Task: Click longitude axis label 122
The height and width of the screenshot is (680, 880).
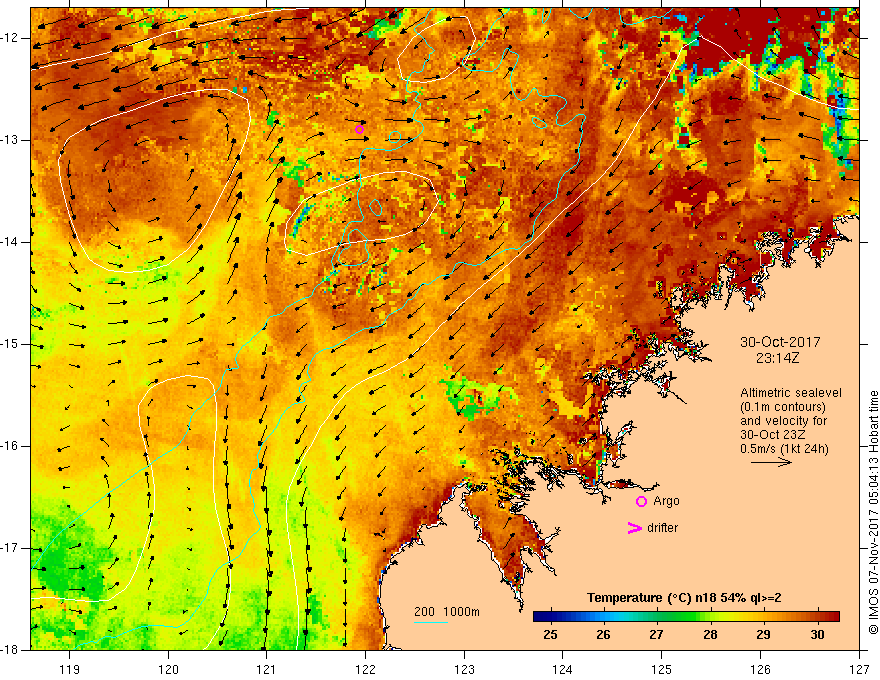Action: coord(365,669)
